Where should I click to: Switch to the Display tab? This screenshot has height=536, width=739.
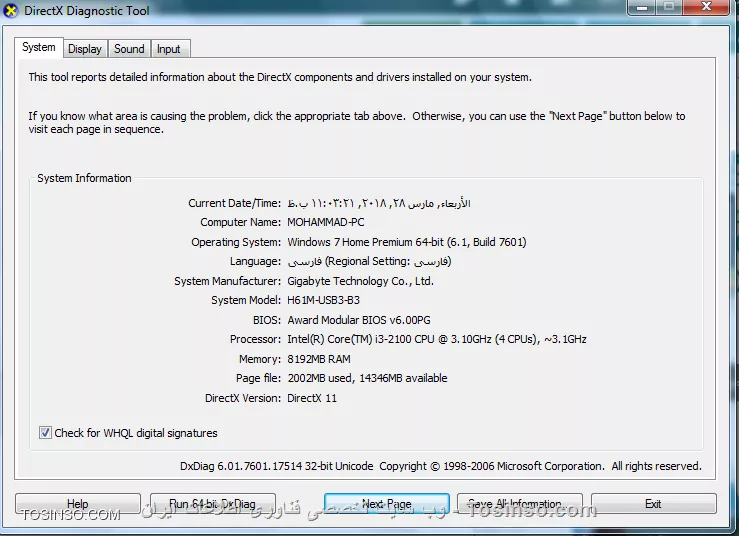coord(85,49)
